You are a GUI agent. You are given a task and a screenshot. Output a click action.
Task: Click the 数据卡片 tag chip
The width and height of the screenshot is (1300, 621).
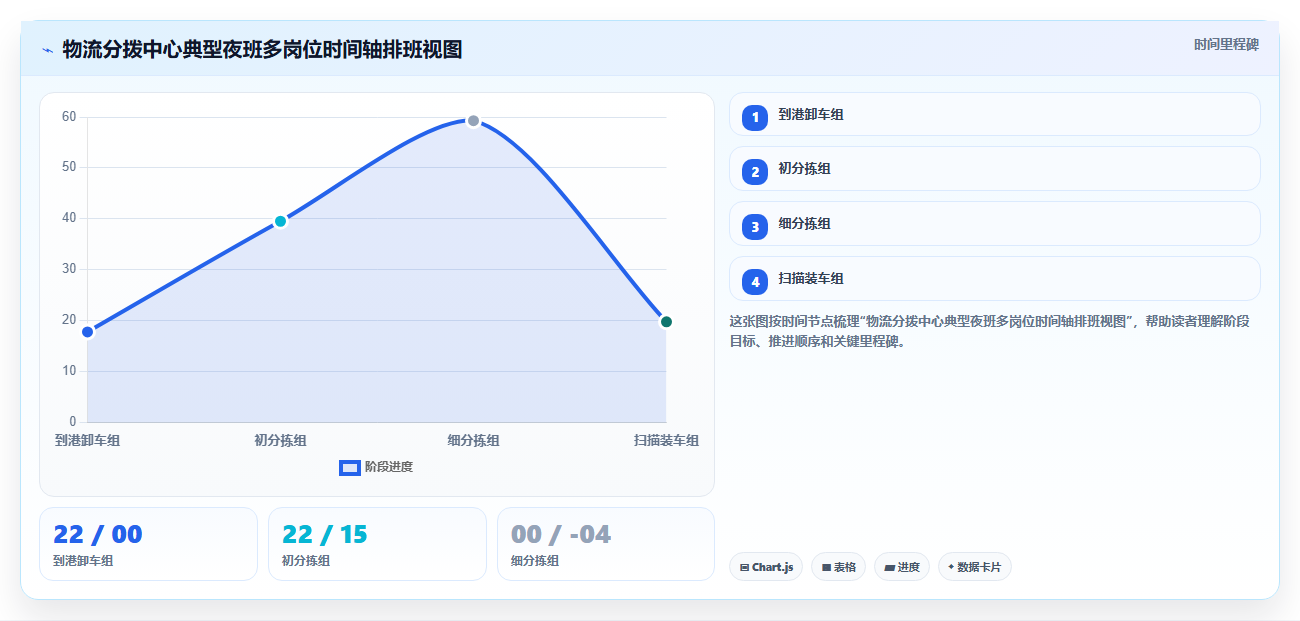[x=974, y=567]
